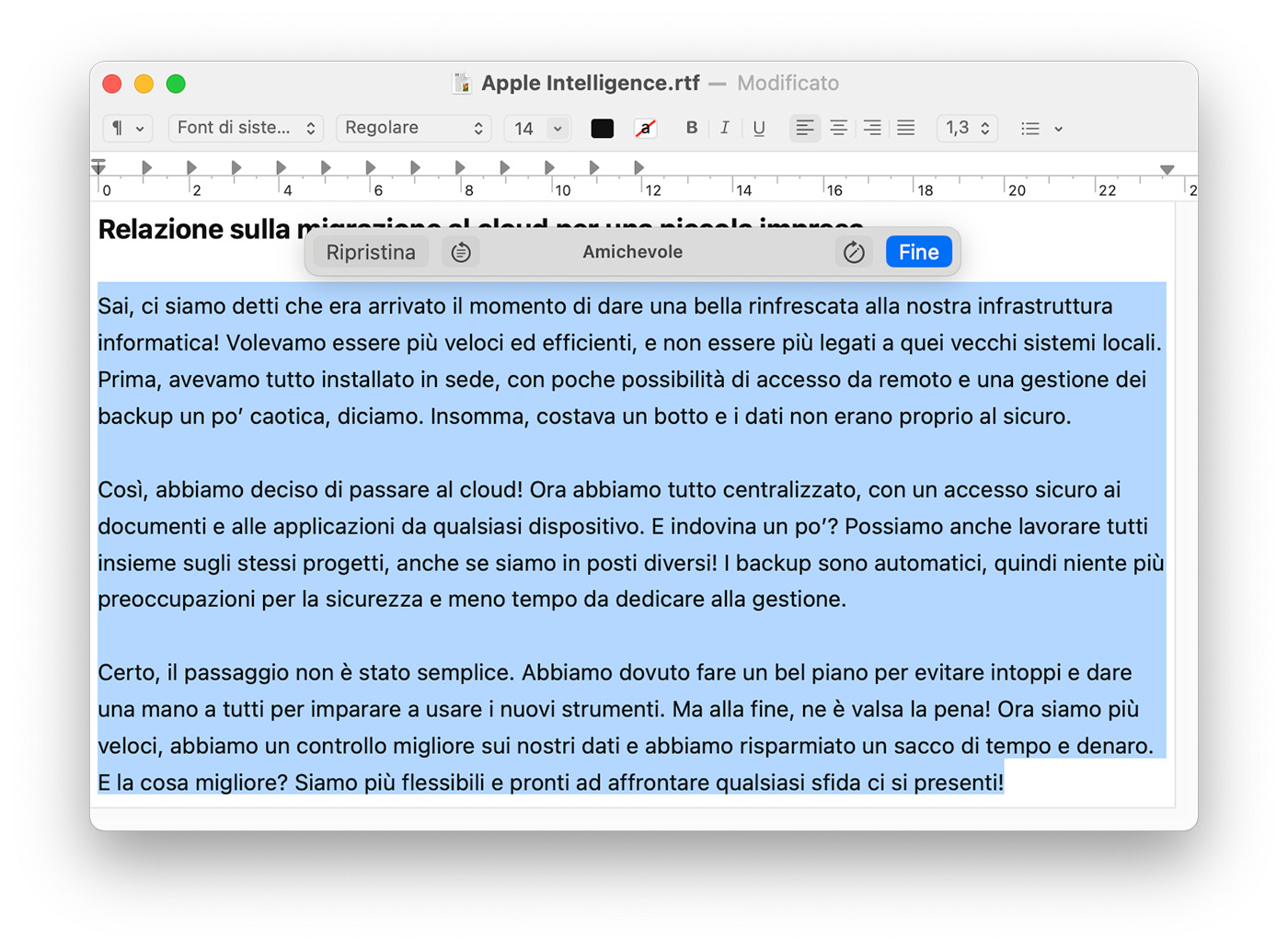
Task: Change line spacing 1,3 value
Action: pyautogui.click(x=967, y=128)
